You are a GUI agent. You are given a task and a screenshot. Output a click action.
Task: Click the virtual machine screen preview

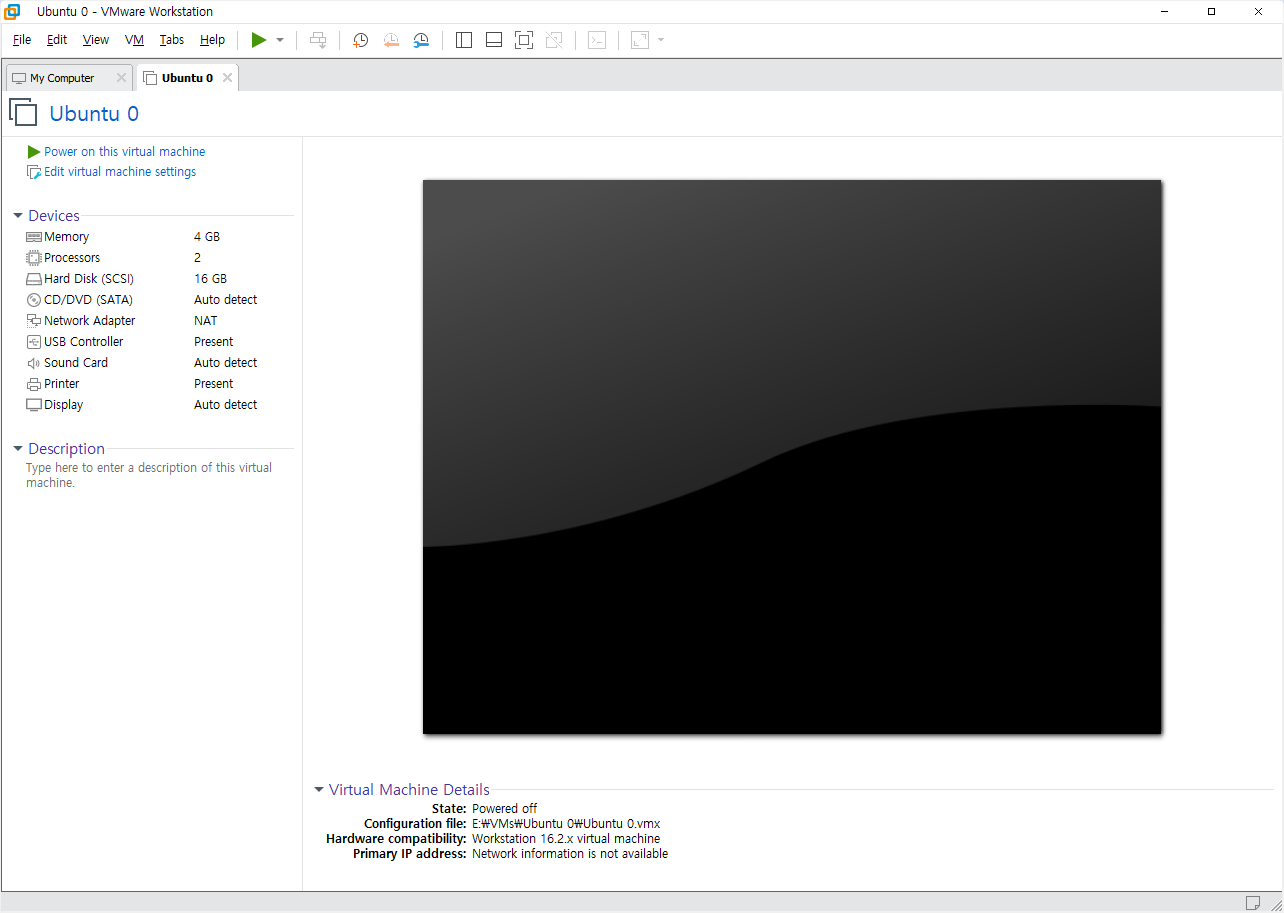tap(792, 457)
